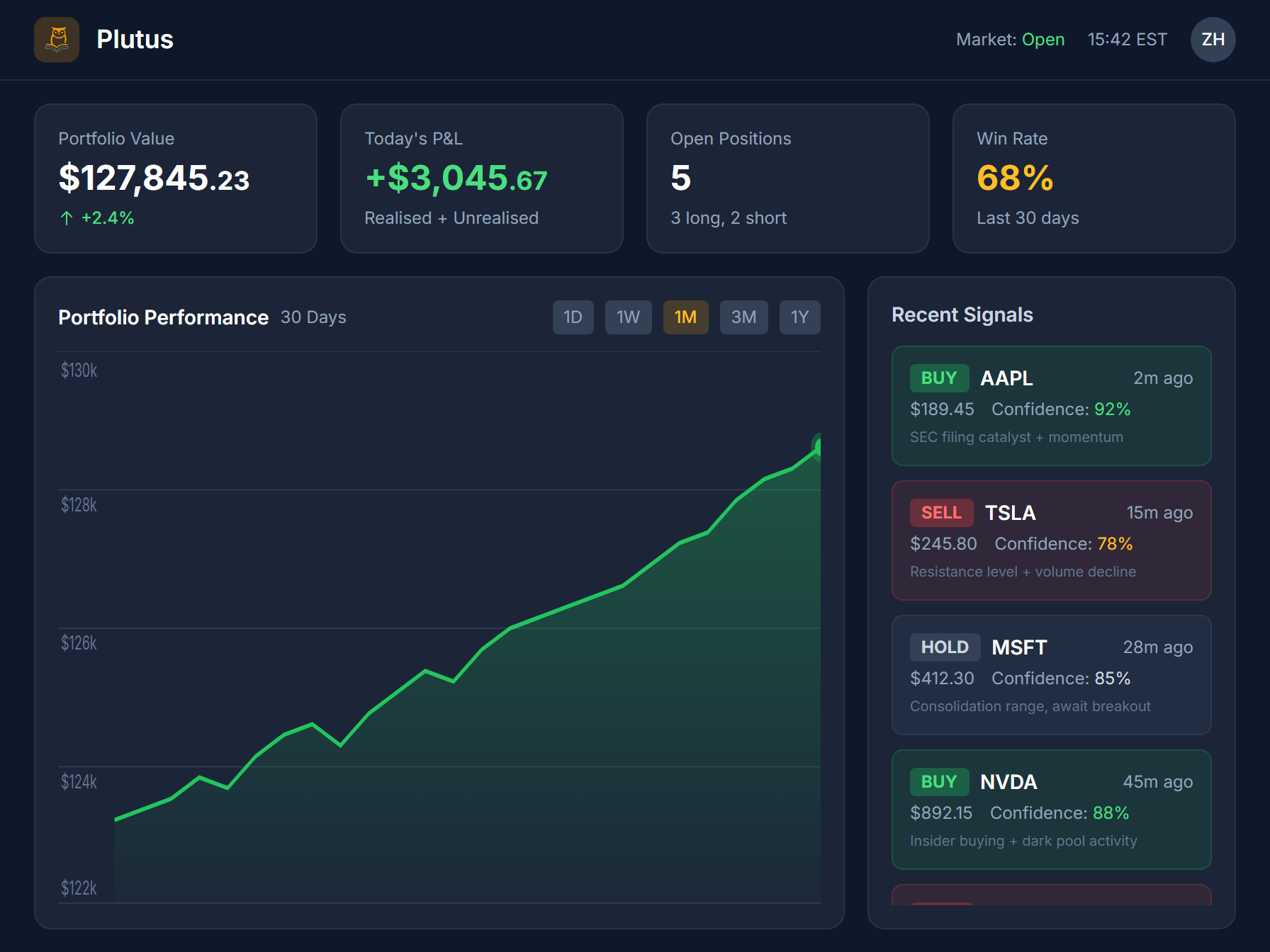
Task: Click the Open Positions card
Action: pos(788,178)
